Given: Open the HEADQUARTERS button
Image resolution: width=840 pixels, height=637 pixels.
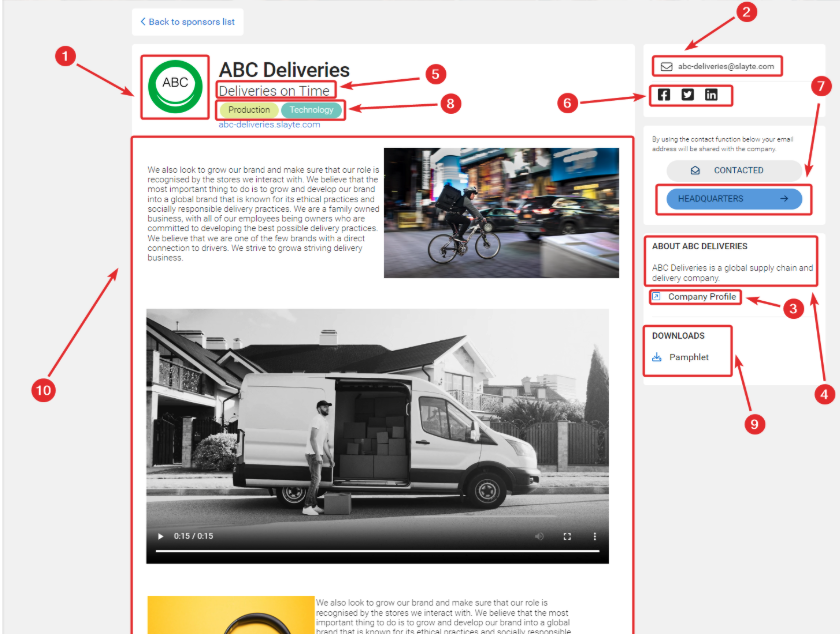Looking at the screenshot, I should [x=734, y=199].
